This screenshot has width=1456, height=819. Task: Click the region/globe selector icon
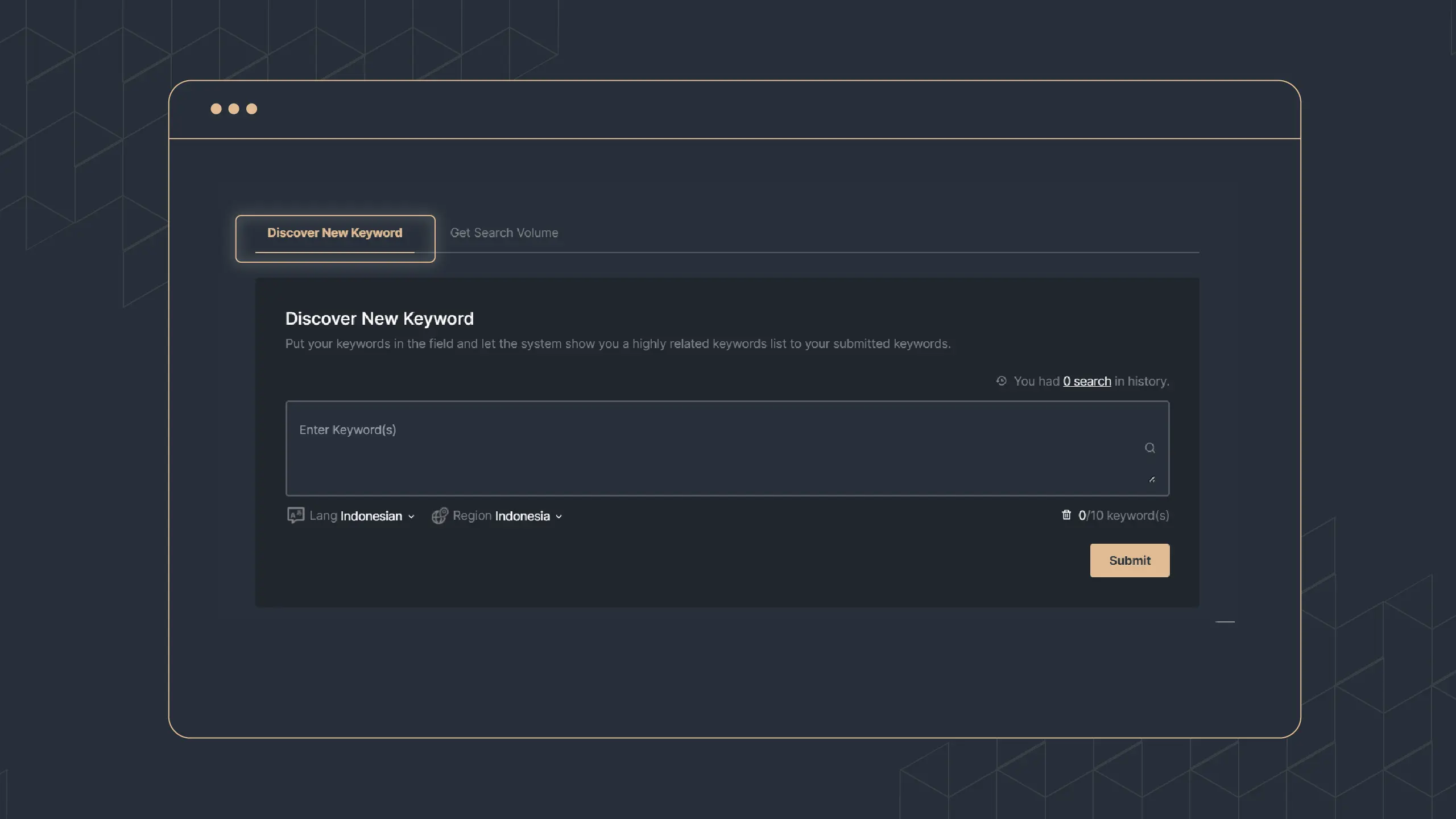click(438, 515)
